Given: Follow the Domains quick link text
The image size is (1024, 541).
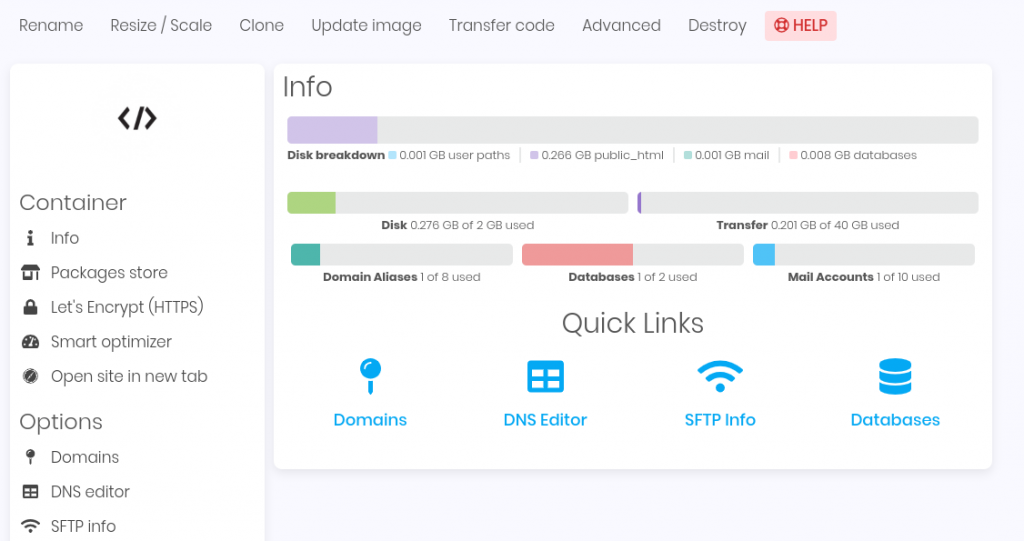Looking at the screenshot, I should click(370, 419).
